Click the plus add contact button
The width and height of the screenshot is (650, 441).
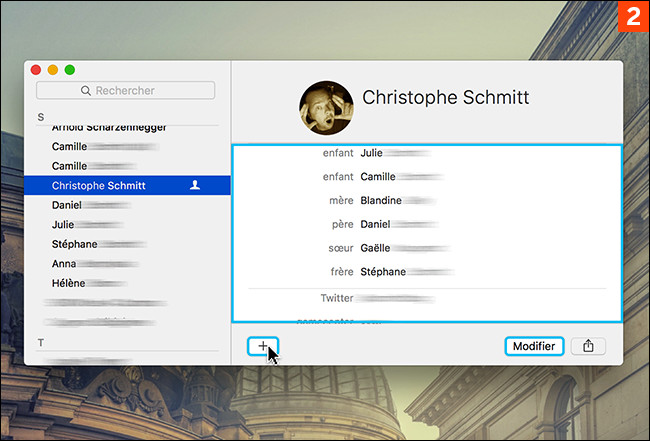pyautogui.click(x=263, y=345)
